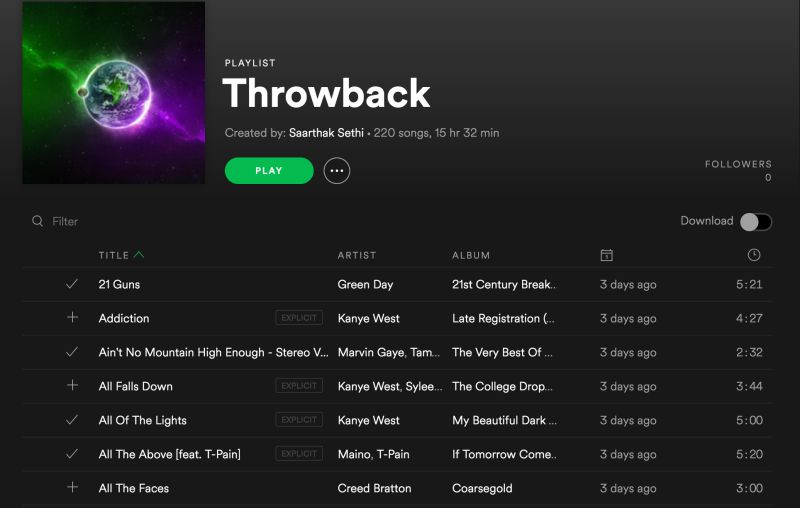
Task: Sort by date added calendar icon
Action: pos(607,255)
